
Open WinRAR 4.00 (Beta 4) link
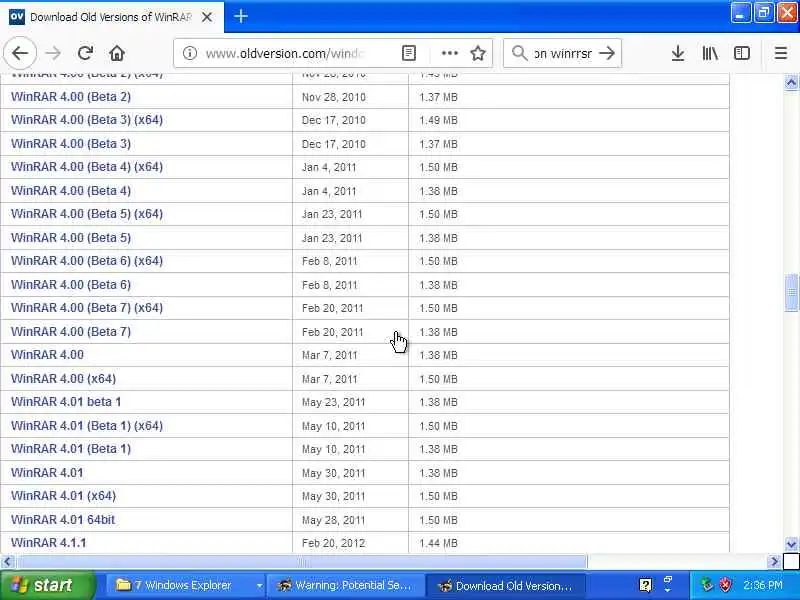71,191
